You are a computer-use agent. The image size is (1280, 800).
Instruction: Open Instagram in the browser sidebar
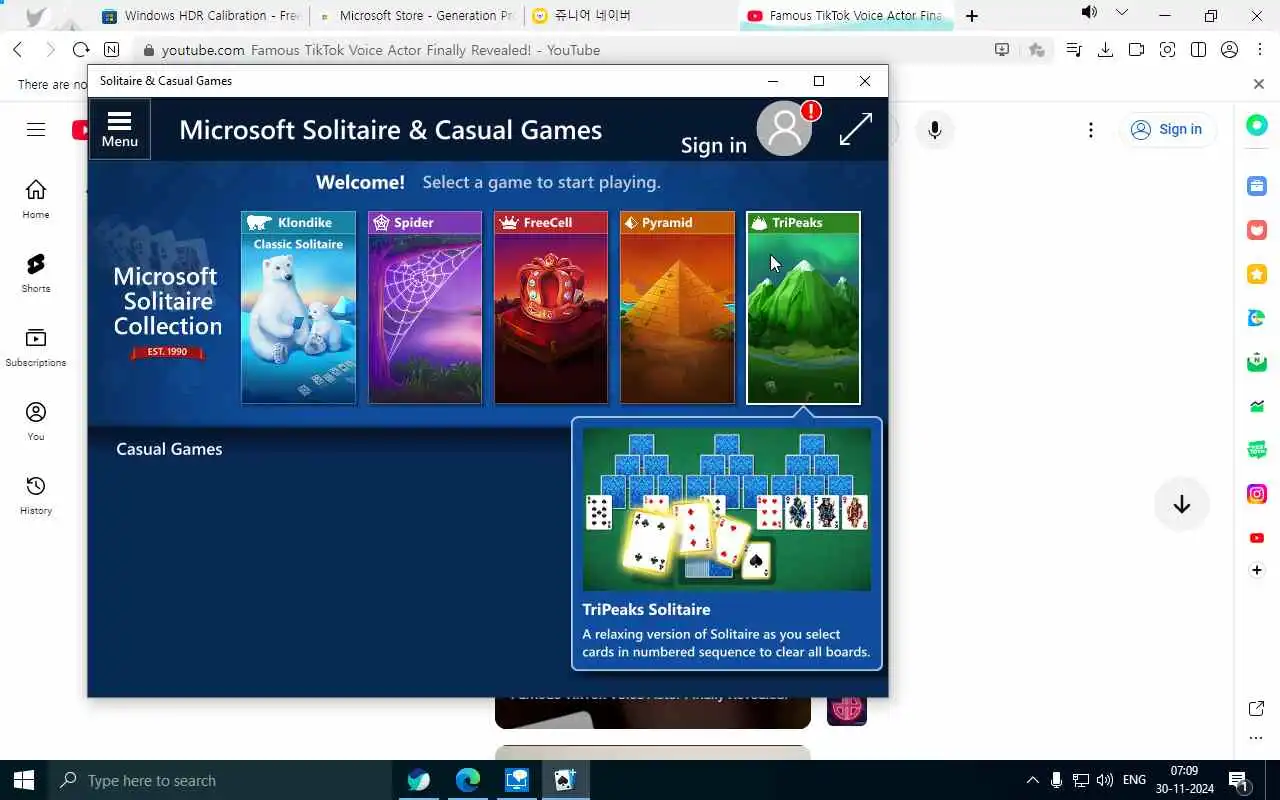tap(1257, 494)
